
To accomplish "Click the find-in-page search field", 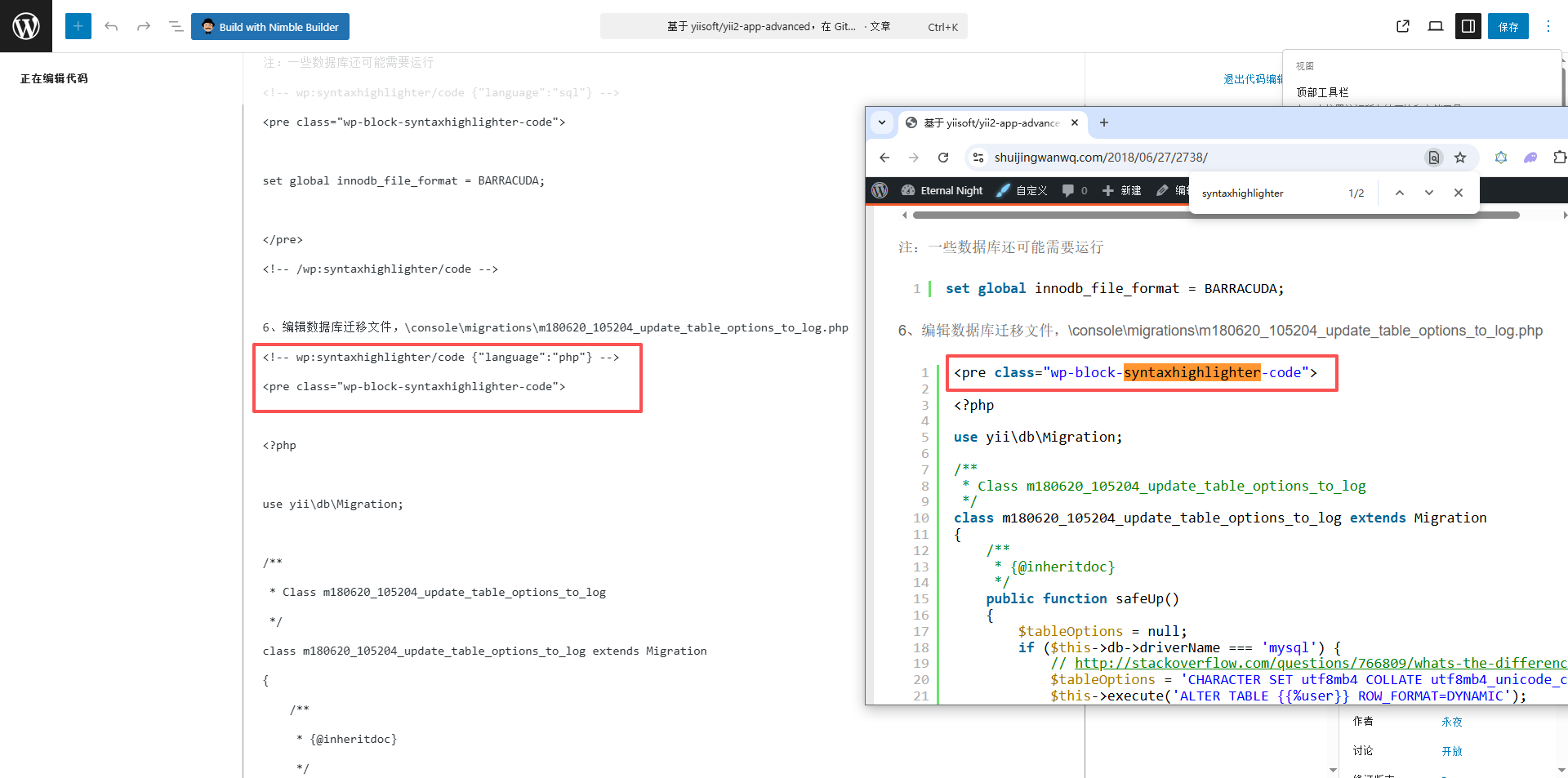I will pyautogui.click(x=1270, y=193).
